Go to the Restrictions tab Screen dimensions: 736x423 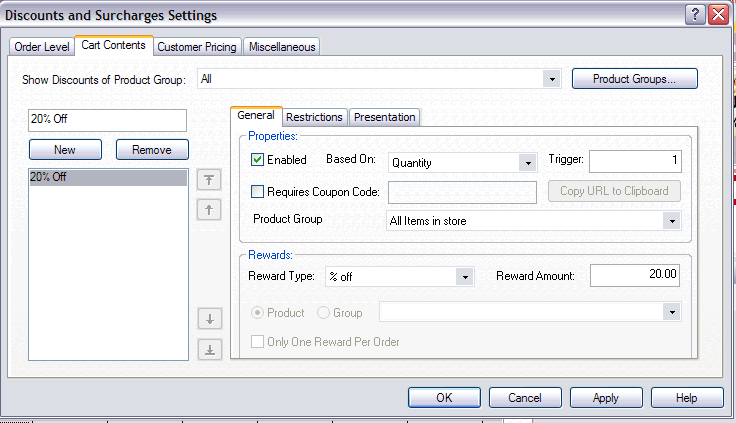(x=316, y=117)
